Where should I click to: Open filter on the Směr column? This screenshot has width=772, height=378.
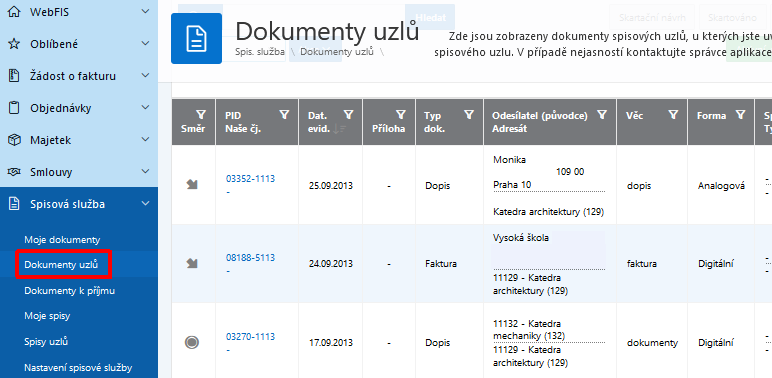click(x=202, y=115)
